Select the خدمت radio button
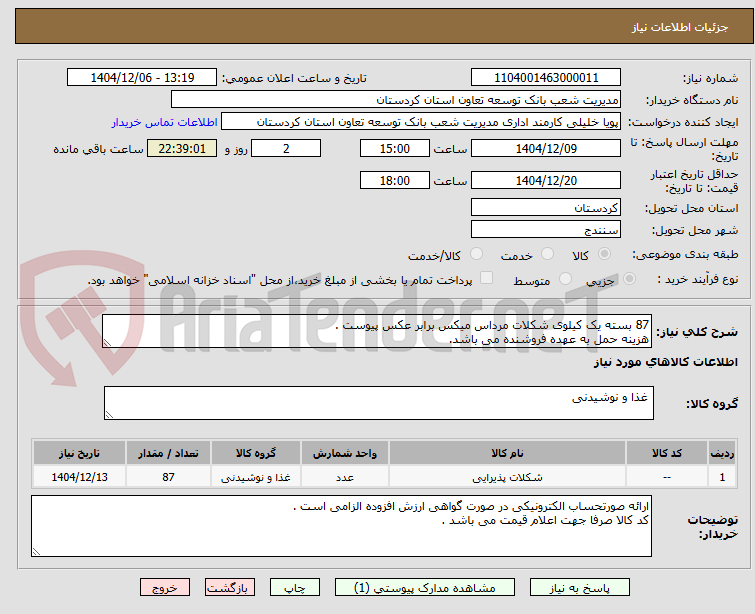 [x=547, y=254]
